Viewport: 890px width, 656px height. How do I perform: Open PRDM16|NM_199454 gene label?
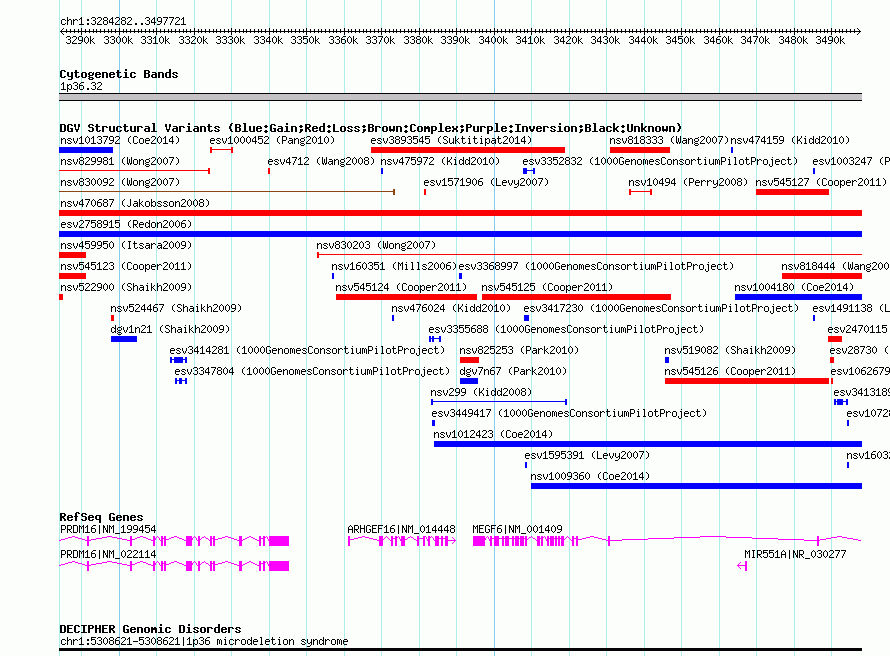tap(108, 529)
